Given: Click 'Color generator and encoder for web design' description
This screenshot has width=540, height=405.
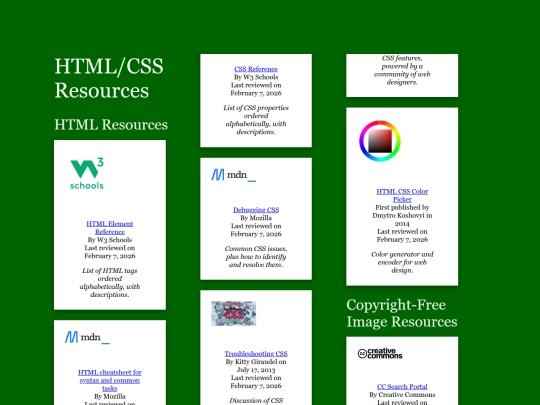Looking at the screenshot, I should tap(402, 262).
